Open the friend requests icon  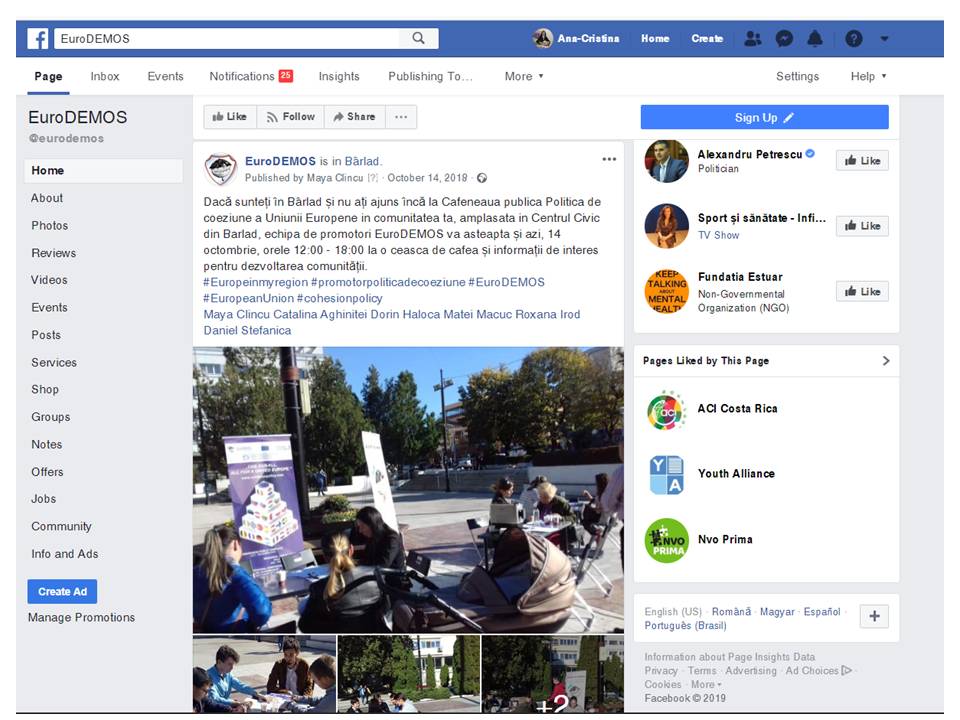tap(752, 39)
